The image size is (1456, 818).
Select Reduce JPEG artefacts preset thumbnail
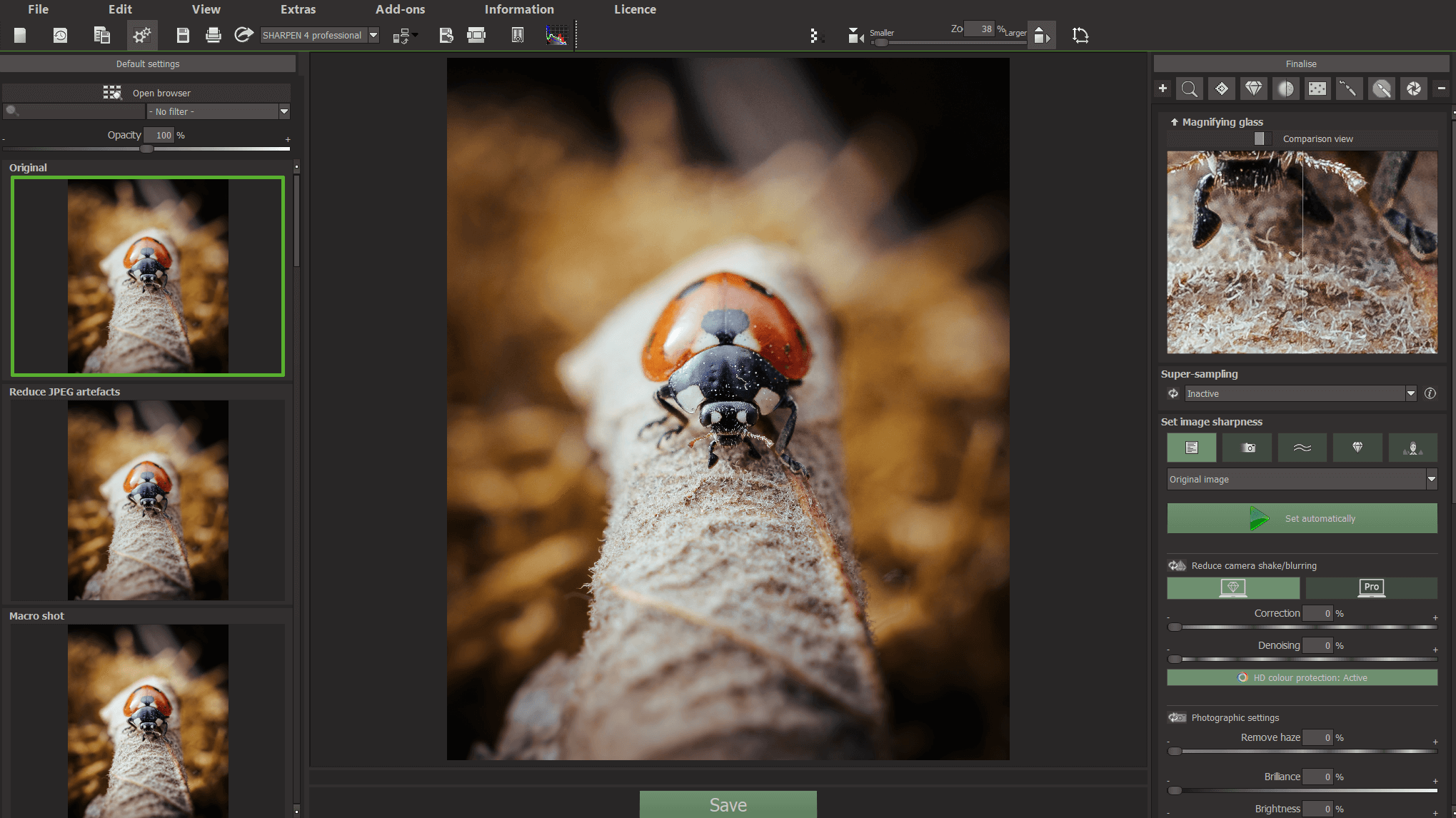click(148, 500)
